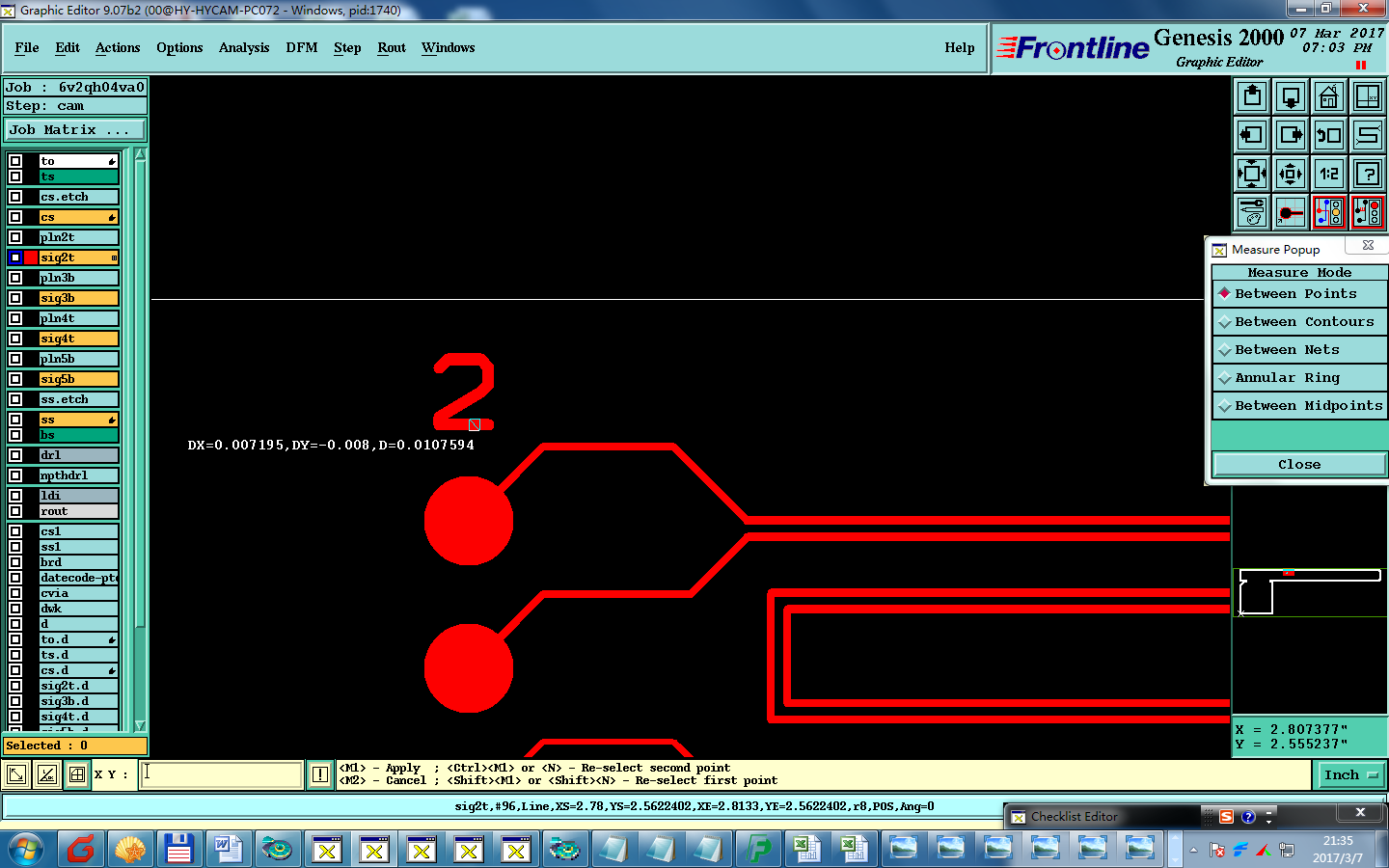Click the pan left view icon
1389x868 pixels.
tap(1252, 135)
